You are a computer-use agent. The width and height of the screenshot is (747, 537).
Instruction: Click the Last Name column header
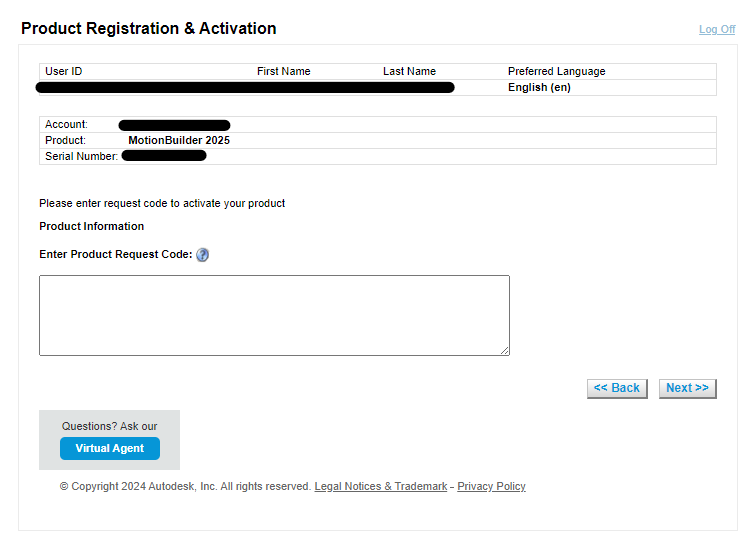click(409, 72)
